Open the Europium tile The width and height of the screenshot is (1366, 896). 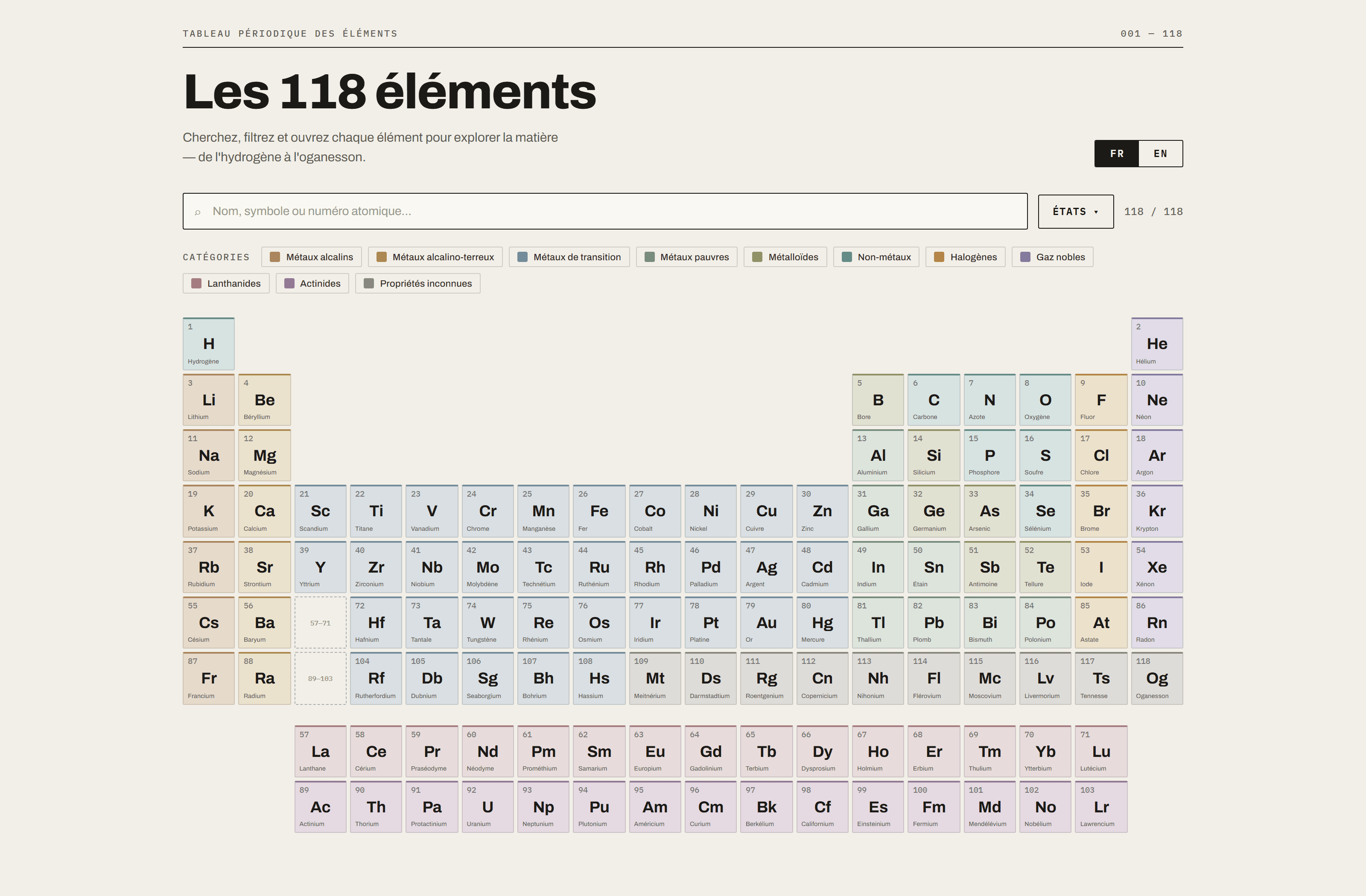click(x=655, y=751)
